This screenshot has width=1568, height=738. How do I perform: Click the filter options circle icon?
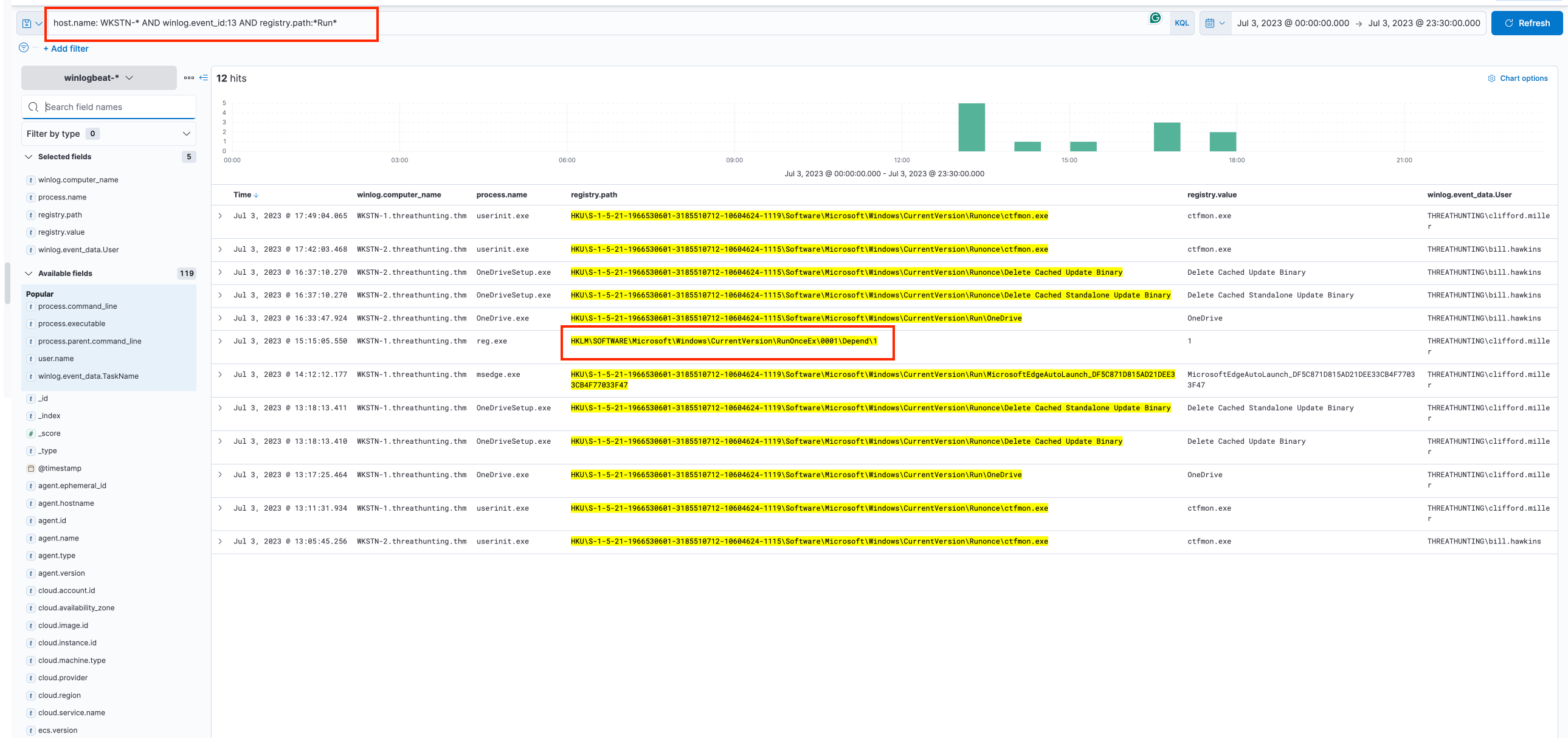[24, 47]
